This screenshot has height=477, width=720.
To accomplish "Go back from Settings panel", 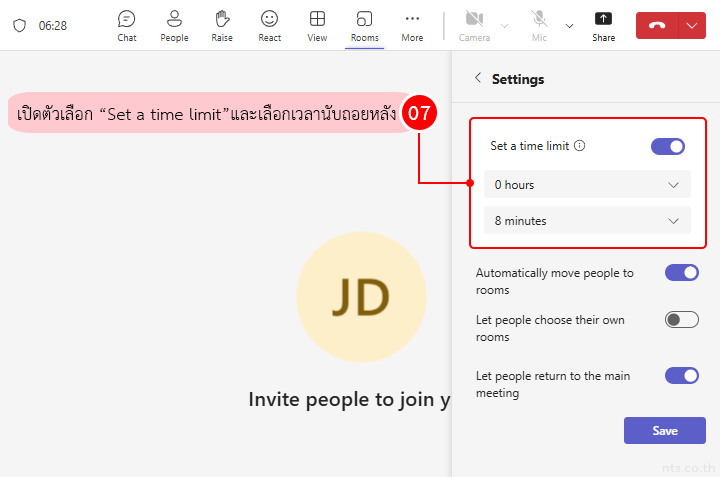I will click(478, 78).
